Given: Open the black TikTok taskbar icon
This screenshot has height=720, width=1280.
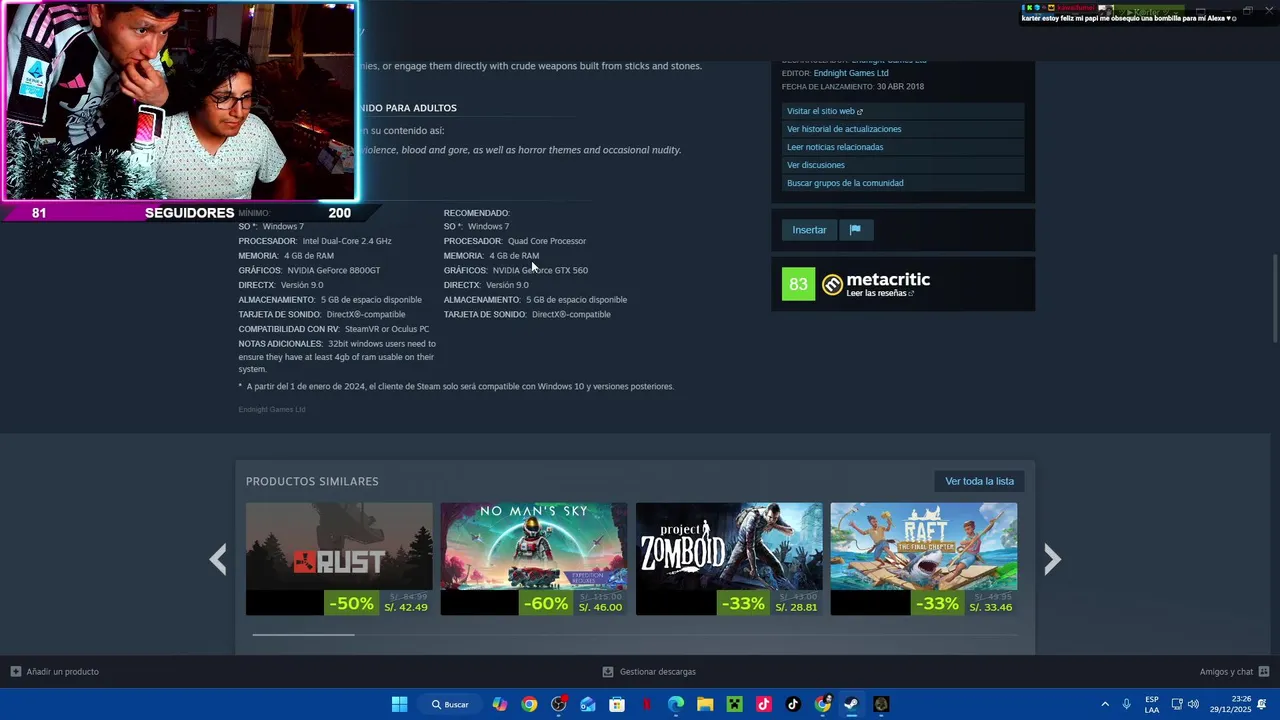Looking at the screenshot, I should point(793,704).
